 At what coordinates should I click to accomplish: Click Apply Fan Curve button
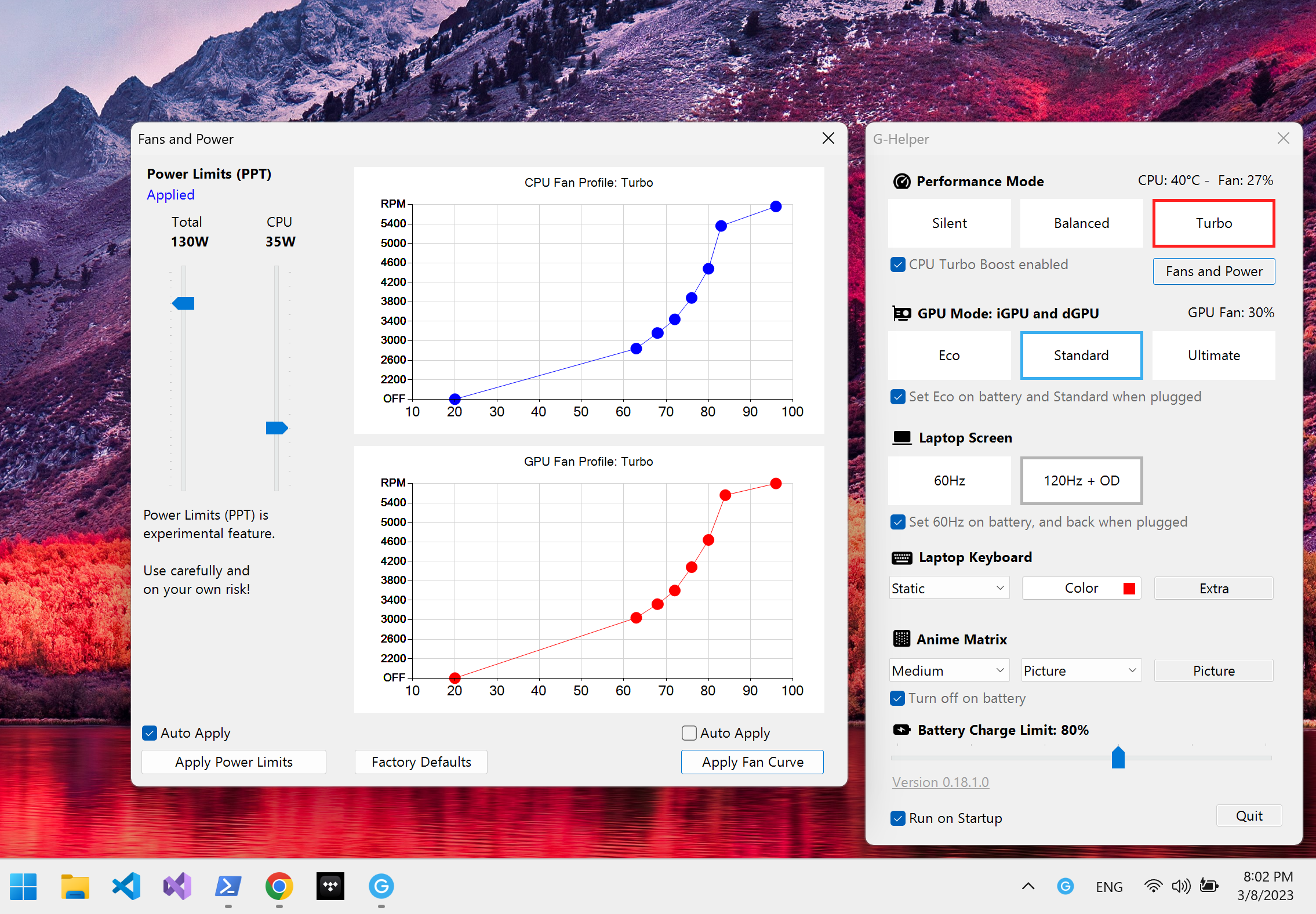[752, 762]
